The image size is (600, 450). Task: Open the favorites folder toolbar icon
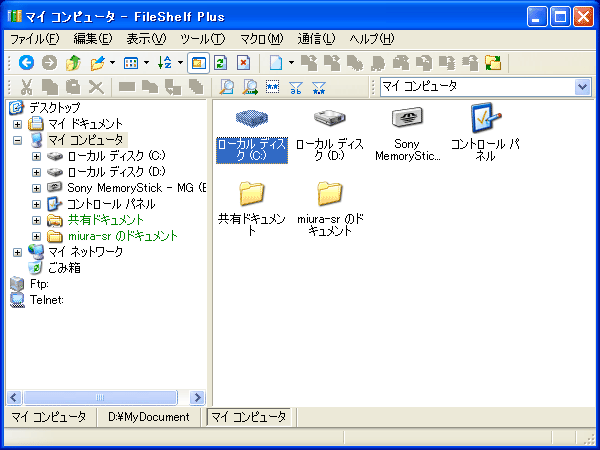coord(98,62)
